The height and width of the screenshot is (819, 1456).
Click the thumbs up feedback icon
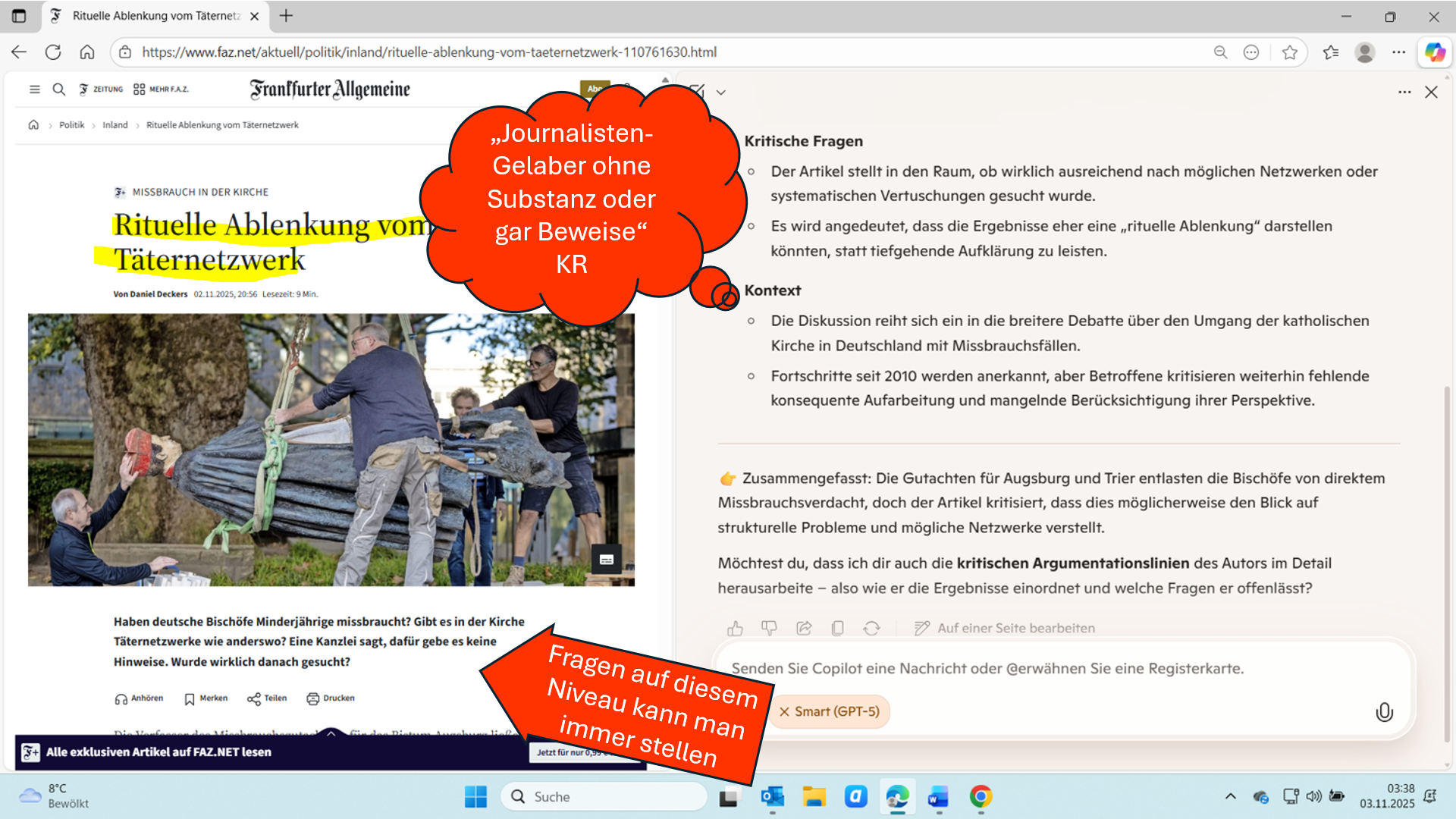(x=735, y=628)
